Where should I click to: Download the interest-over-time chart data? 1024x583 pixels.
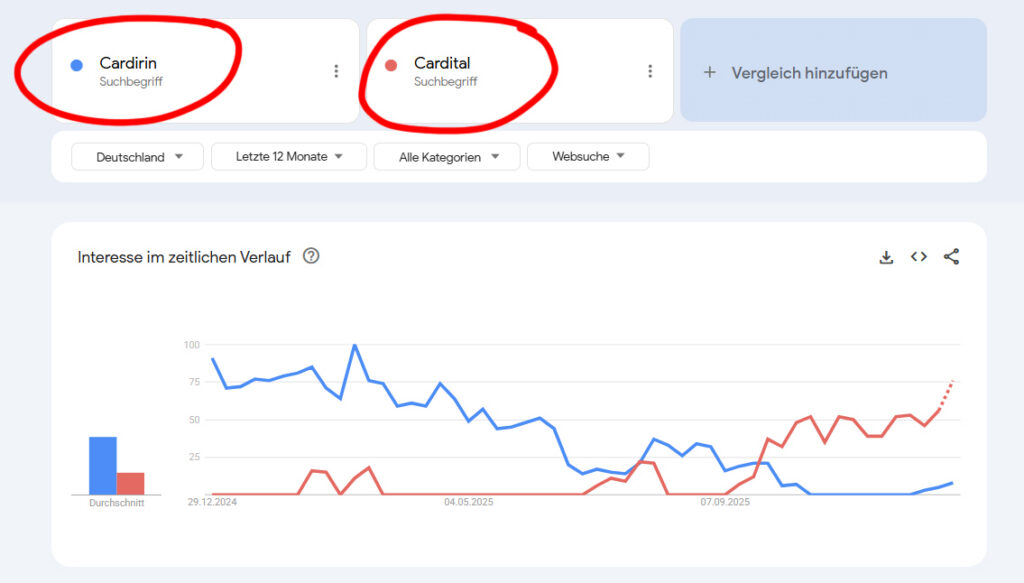pyautogui.click(x=885, y=257)
